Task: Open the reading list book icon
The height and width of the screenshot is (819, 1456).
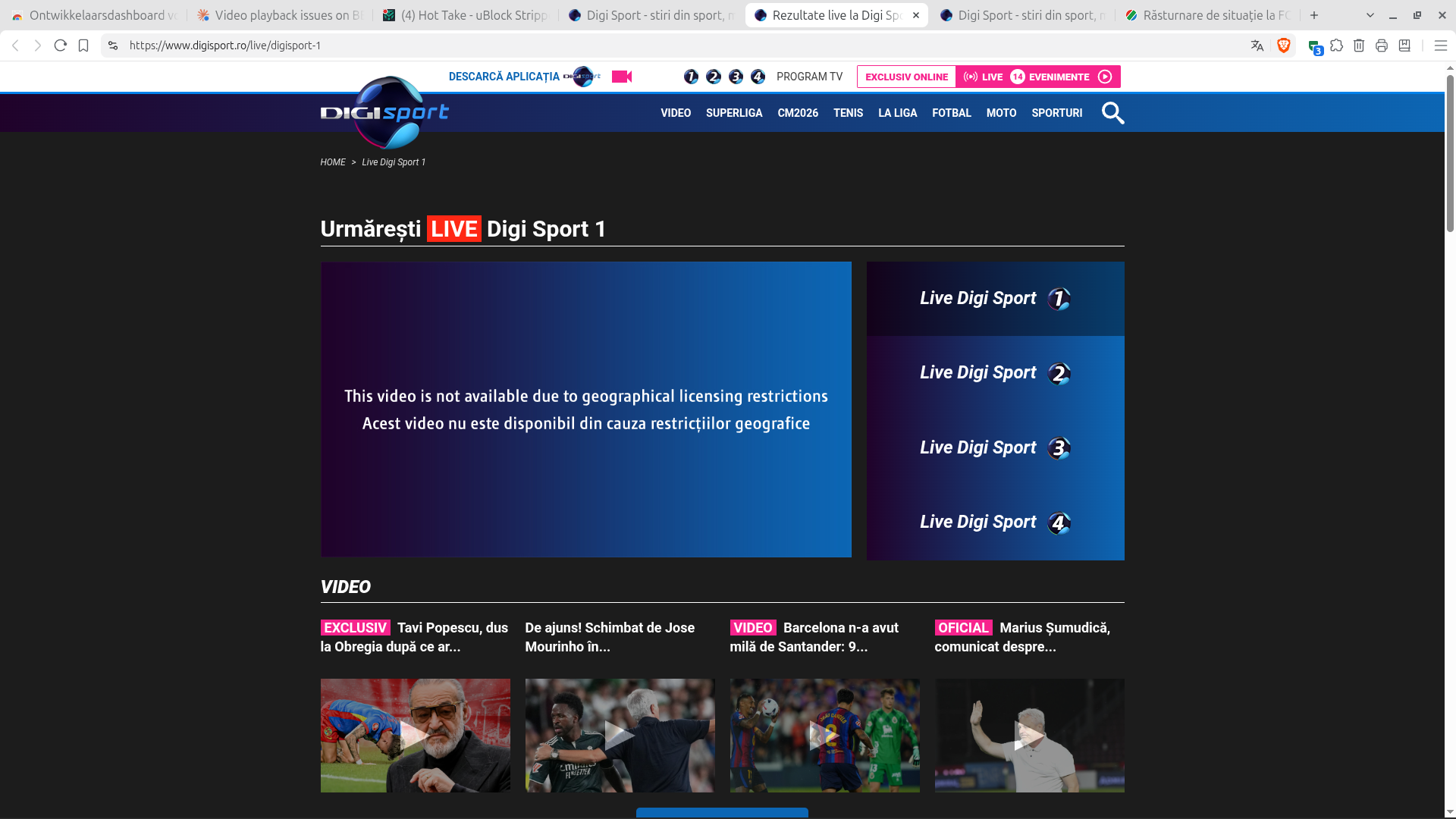Action: click(1404, 45)
